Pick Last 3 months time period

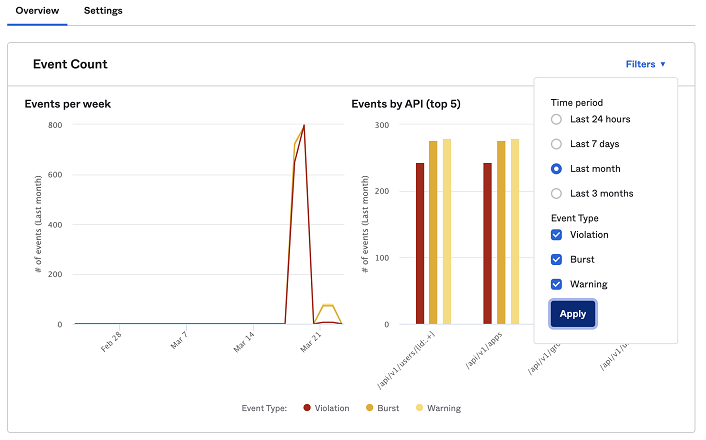[x=557, y=193]
